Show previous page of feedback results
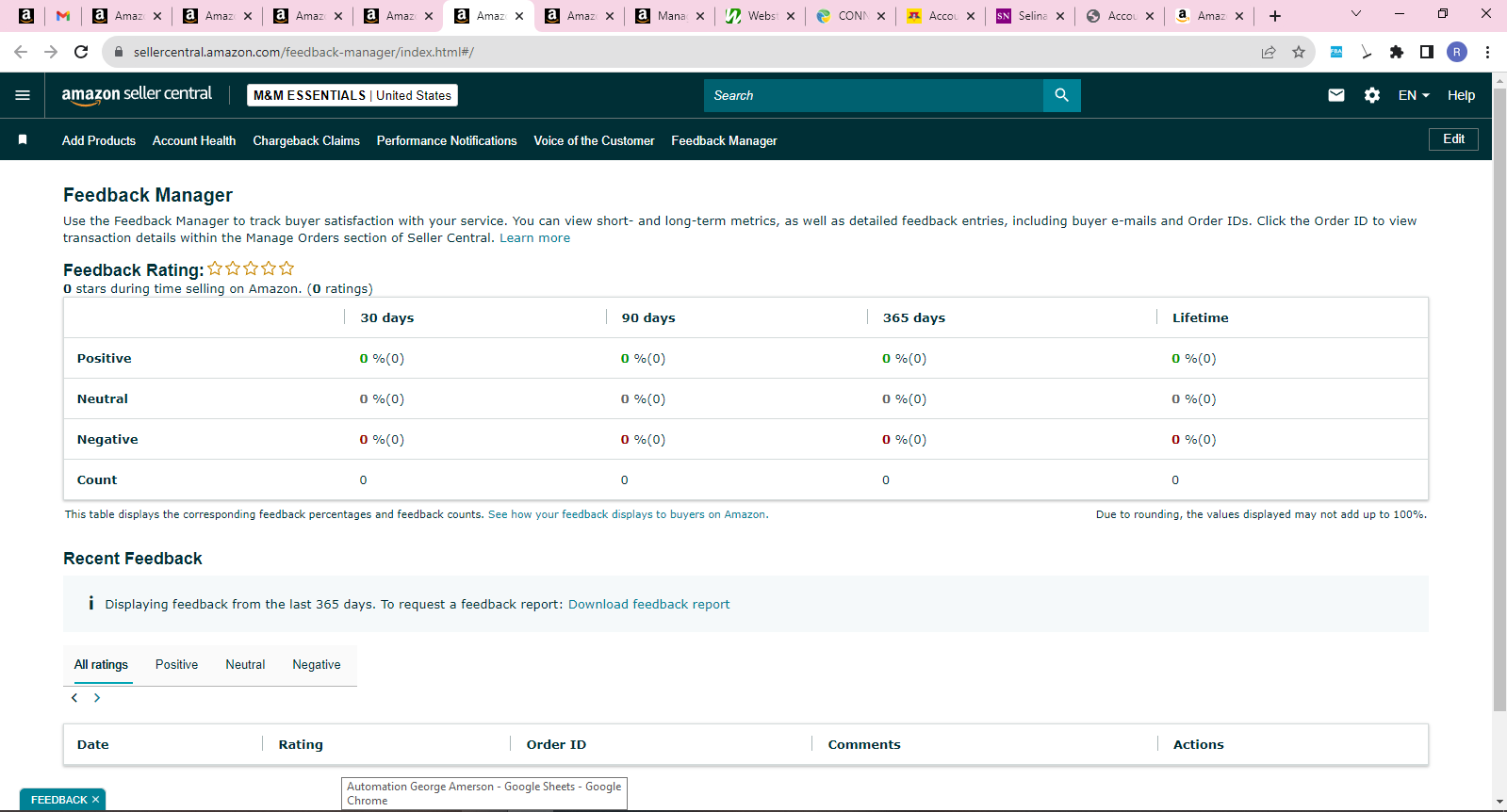Image resolution: width=1507 pixels, height=812 pixels. point(74,698)
